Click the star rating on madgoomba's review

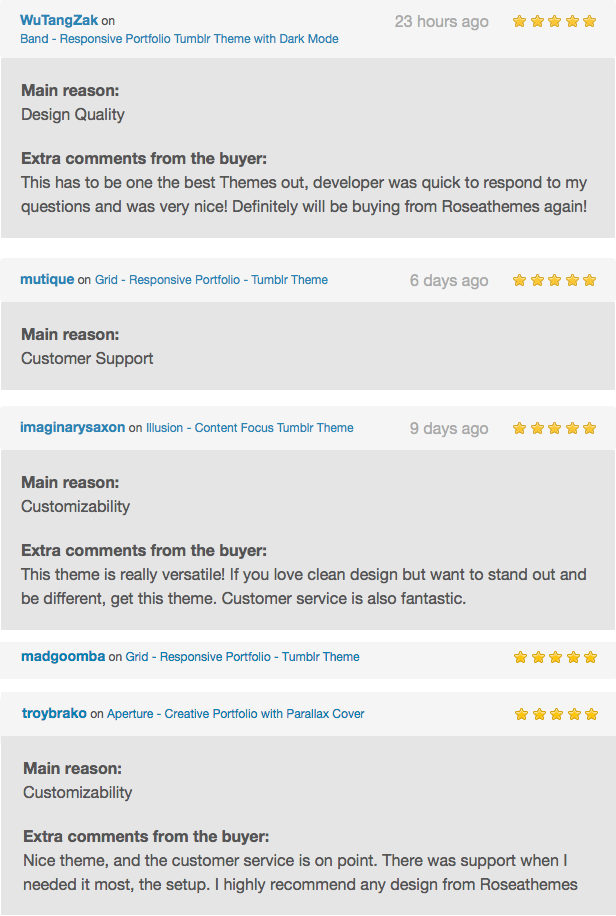click(555, 658)
